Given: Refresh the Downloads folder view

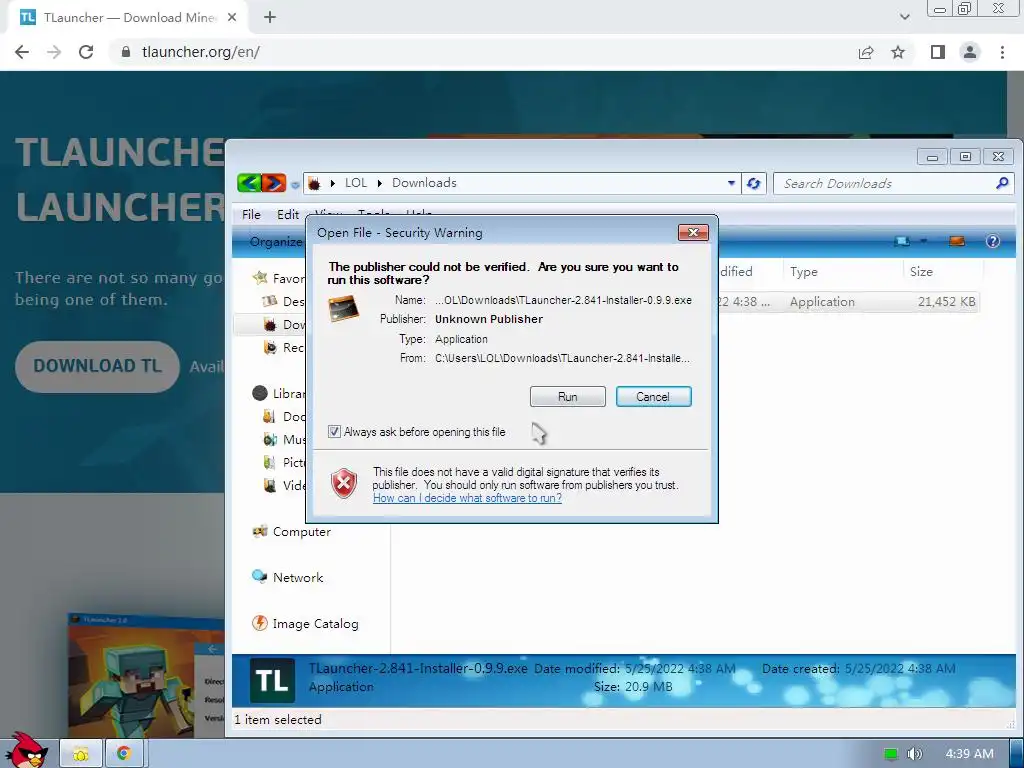Looking at the screenshot, I should (x=753, y=184).
